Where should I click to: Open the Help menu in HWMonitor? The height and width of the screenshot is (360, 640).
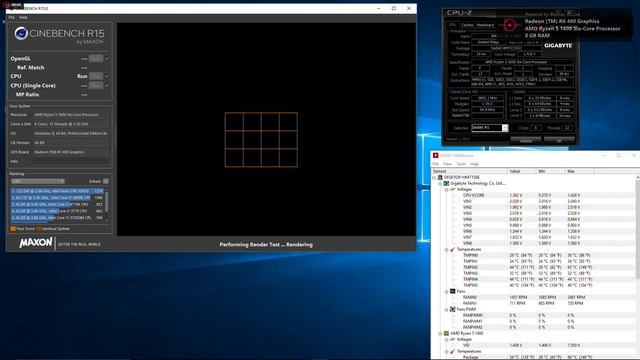tap(474, 164)
